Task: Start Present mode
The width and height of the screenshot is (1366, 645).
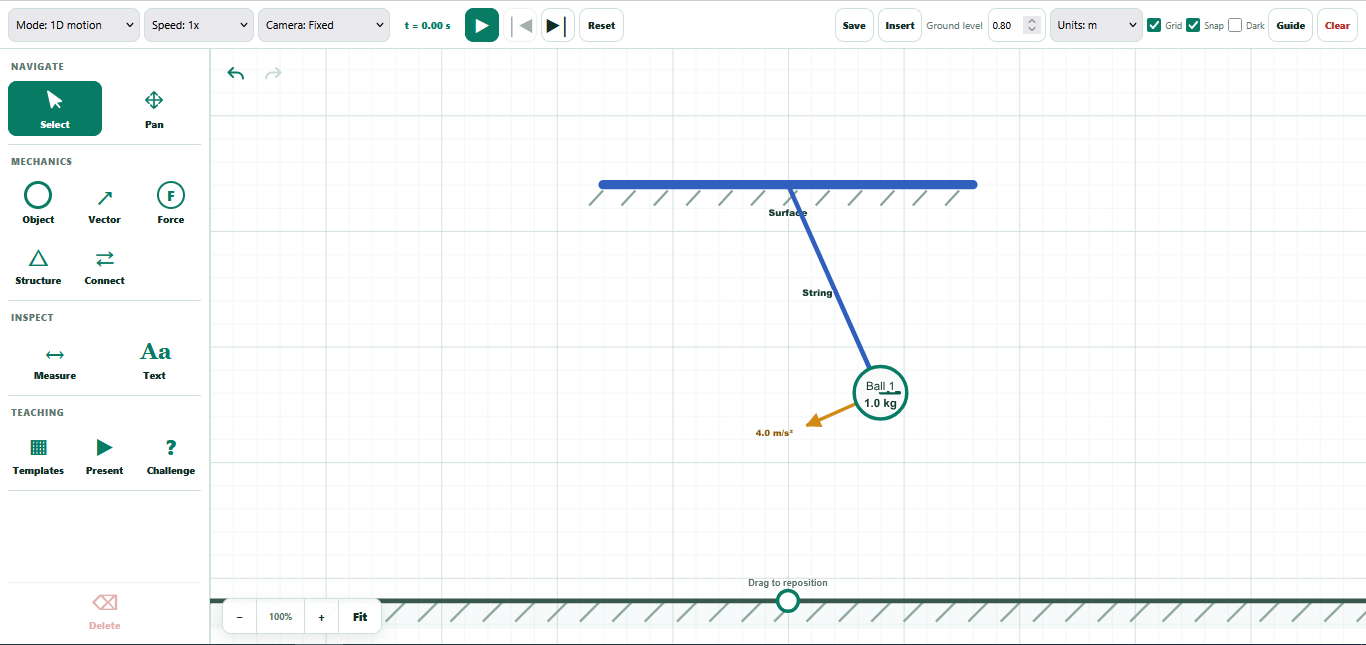Action: coord(104,456)
